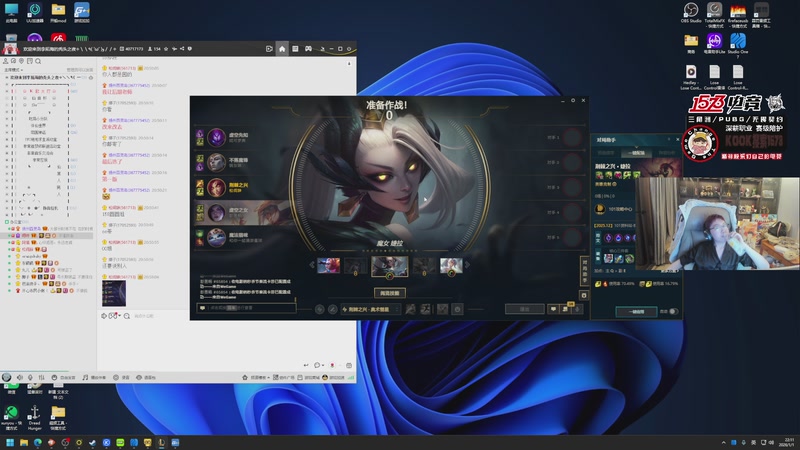Click Windows Start button

tap(10, 442)
